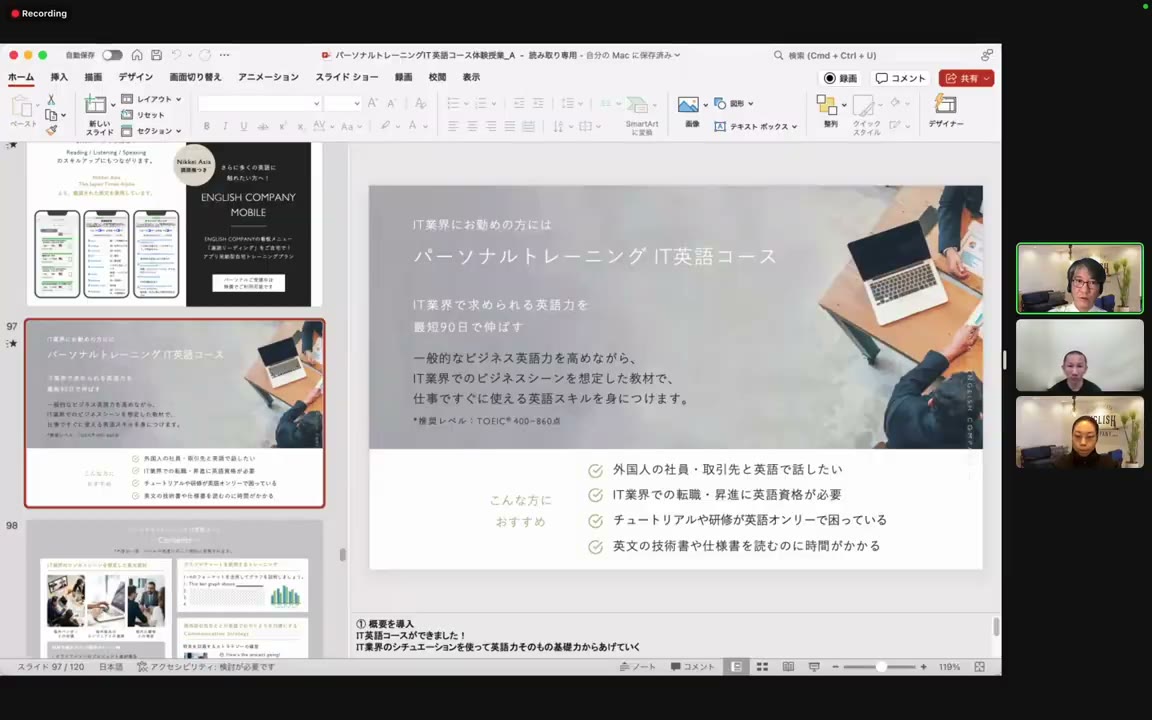Open the テキスト ボックス dropdown
The height and width of the screenshot is (720, 1152).
point(755,126)
